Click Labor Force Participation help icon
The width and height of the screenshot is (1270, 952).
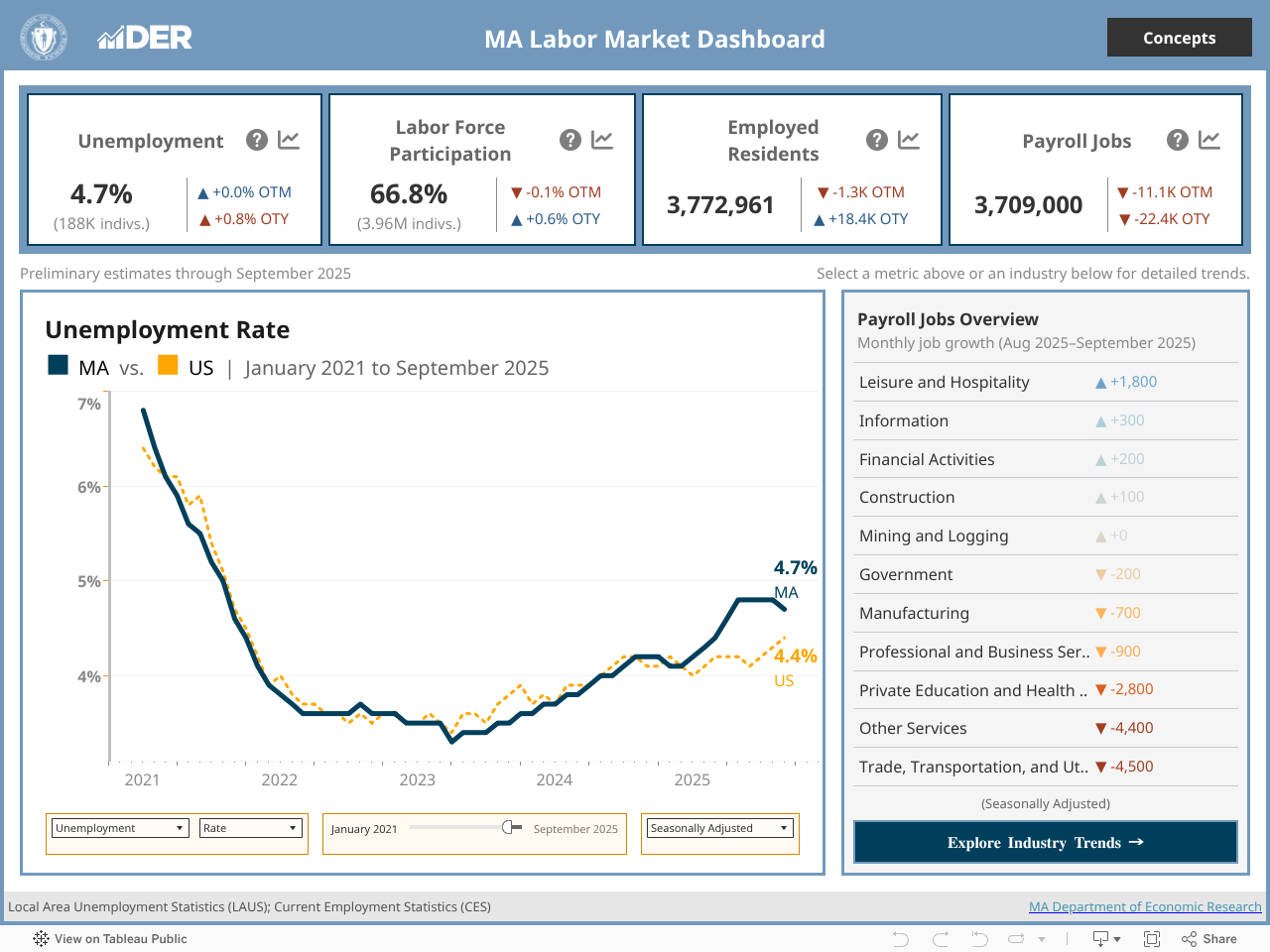[x=571, y=140]
